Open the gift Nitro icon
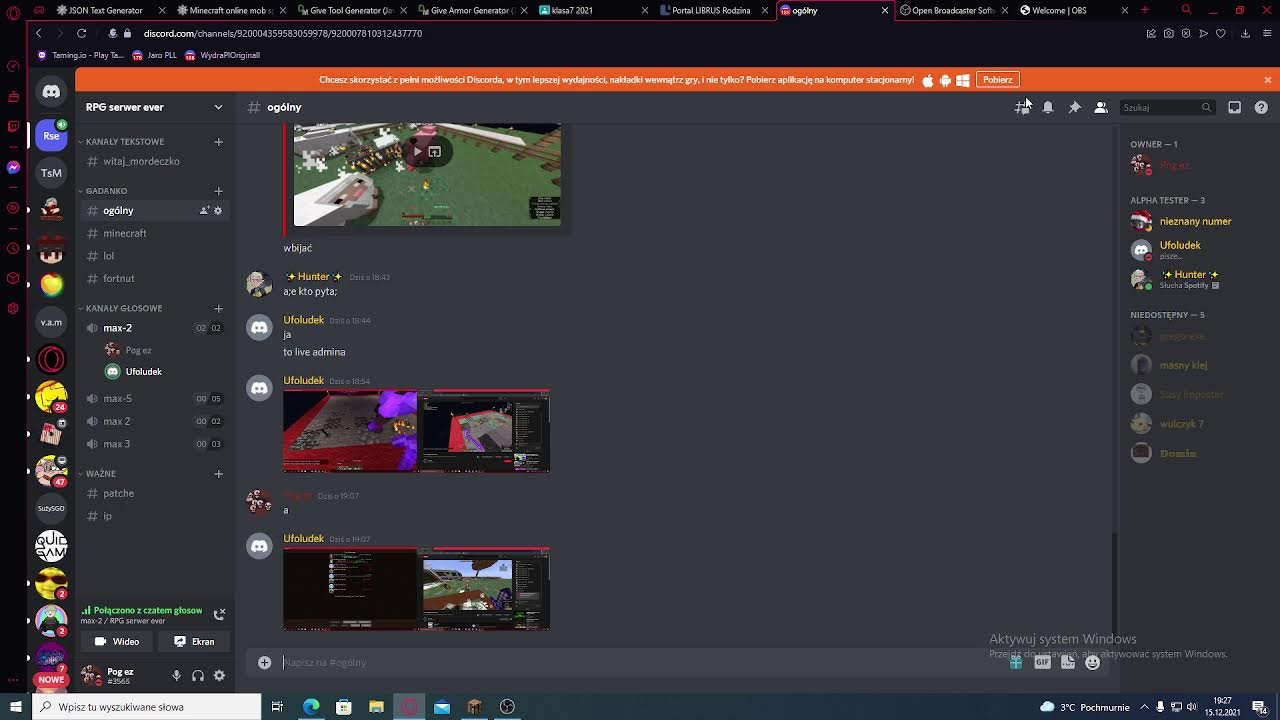This screenshot has height=720, width=1280. 1016,662
